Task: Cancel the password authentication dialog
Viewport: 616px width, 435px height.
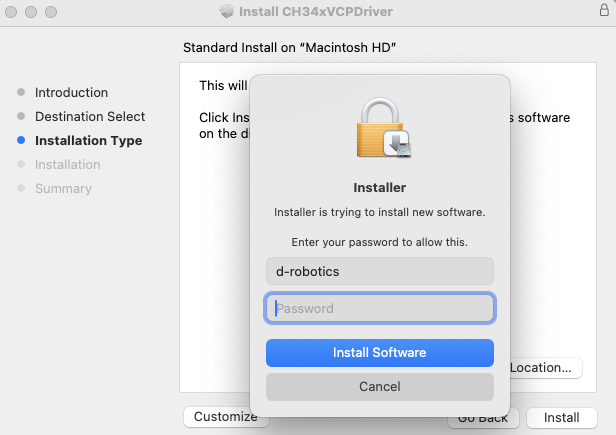Action: pos(379,386)
